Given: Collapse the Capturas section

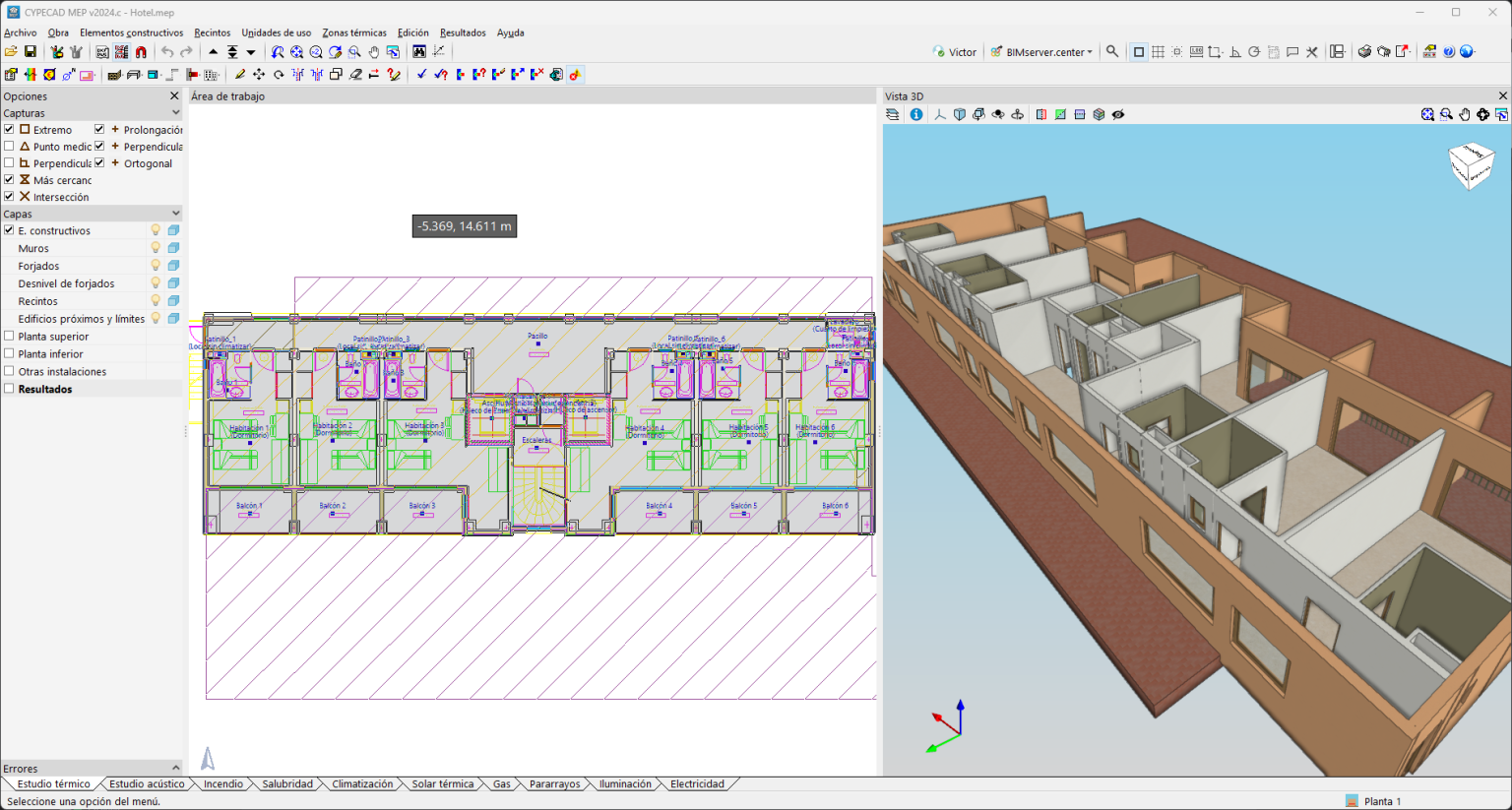Looking at the screenshot, I should [x=175, y=113].
